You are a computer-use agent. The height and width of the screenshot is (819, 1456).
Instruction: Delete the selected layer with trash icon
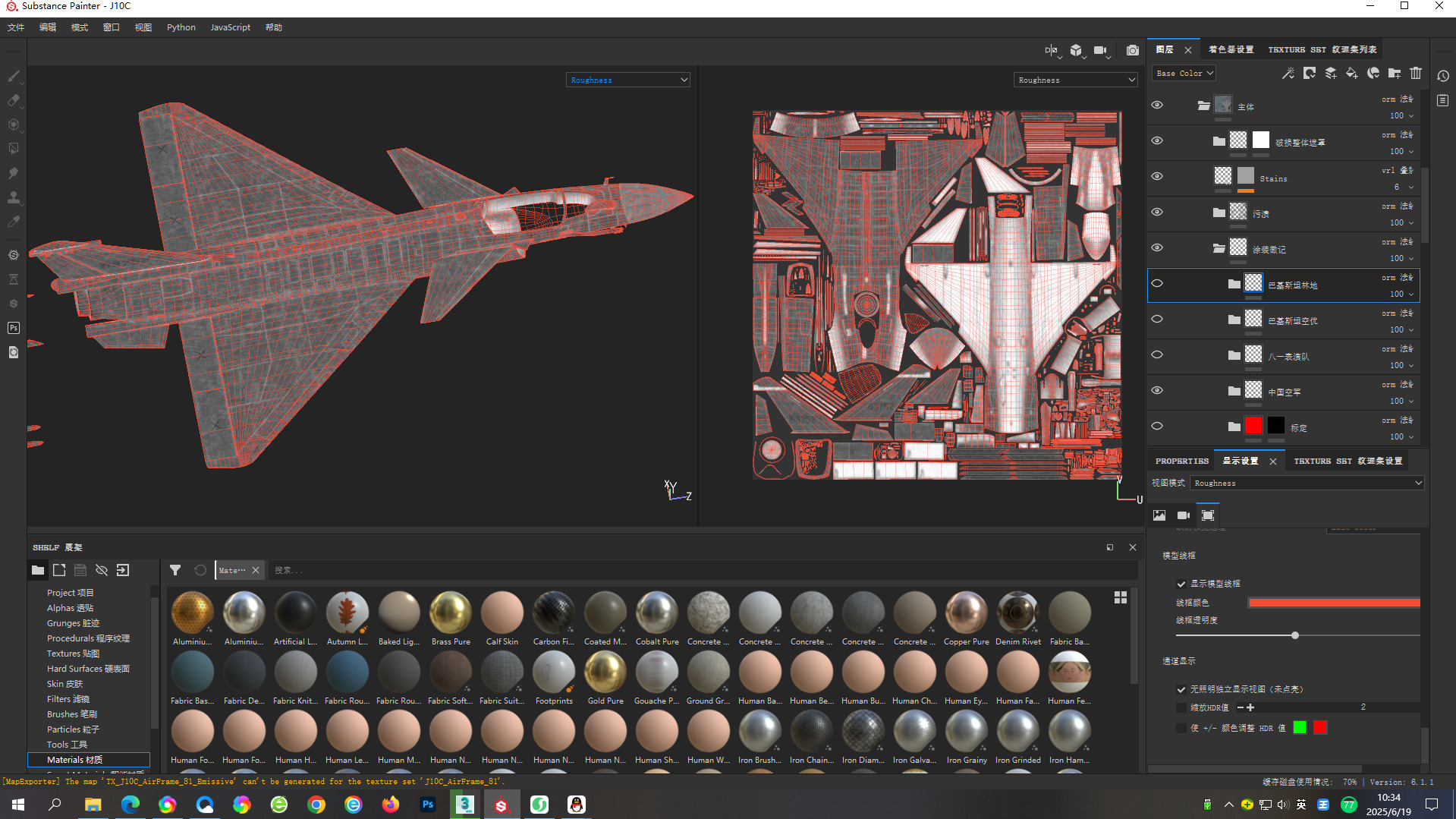[1416, 73]
